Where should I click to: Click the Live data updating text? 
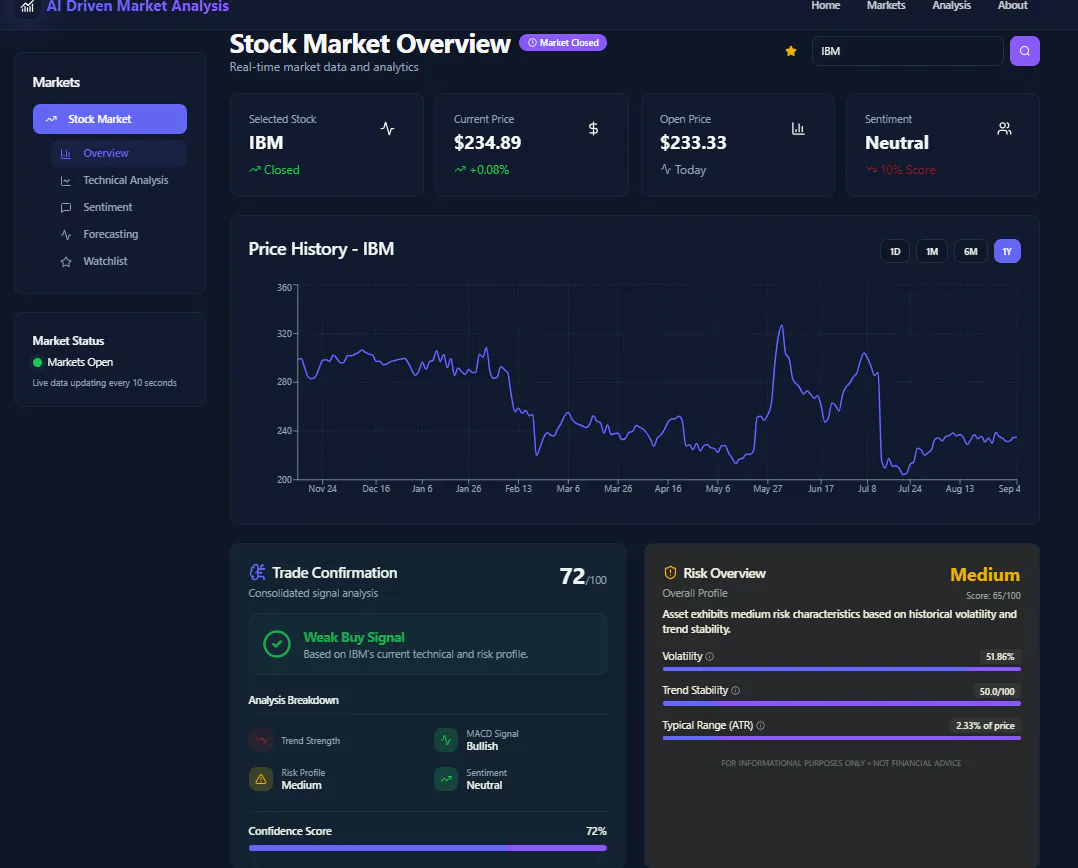click(x=104, y=383)
